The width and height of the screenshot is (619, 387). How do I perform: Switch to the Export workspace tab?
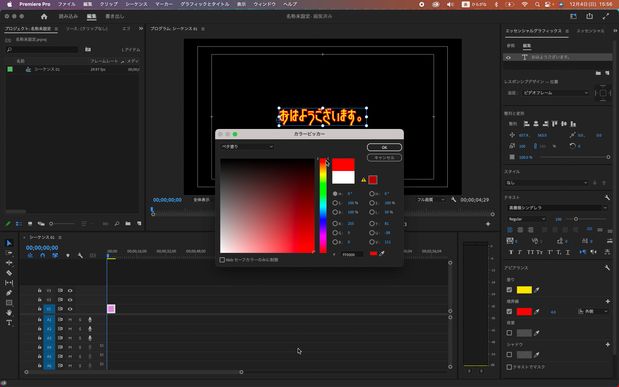(x=114, y=16)
